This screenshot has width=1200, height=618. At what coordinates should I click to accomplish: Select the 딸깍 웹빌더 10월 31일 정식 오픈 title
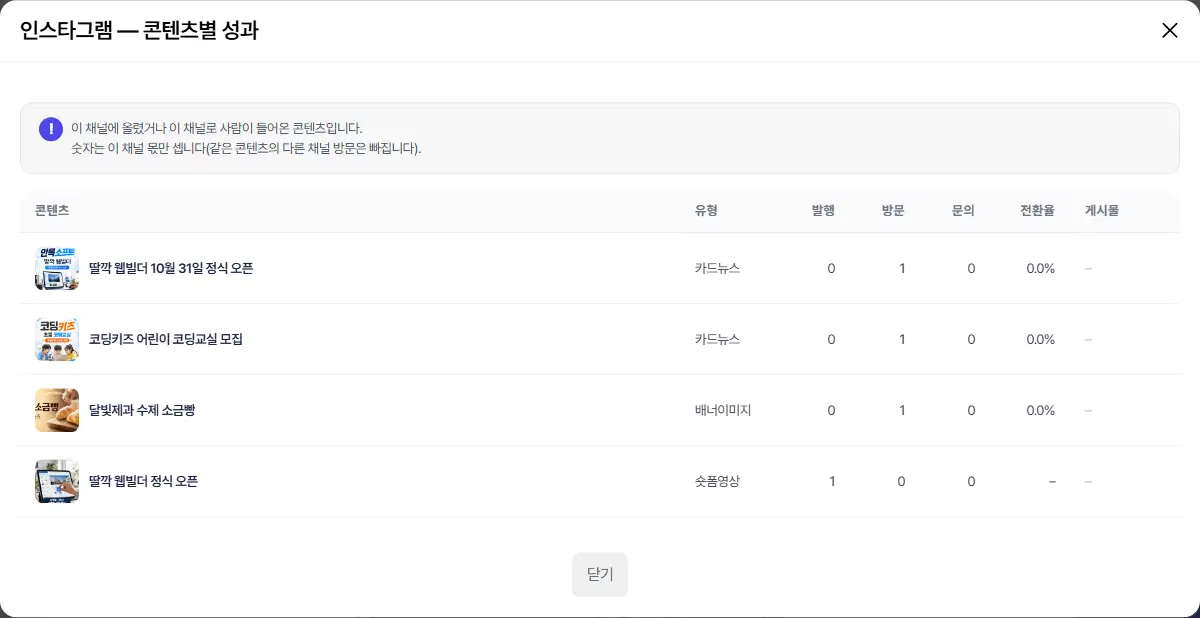[171, 268]
